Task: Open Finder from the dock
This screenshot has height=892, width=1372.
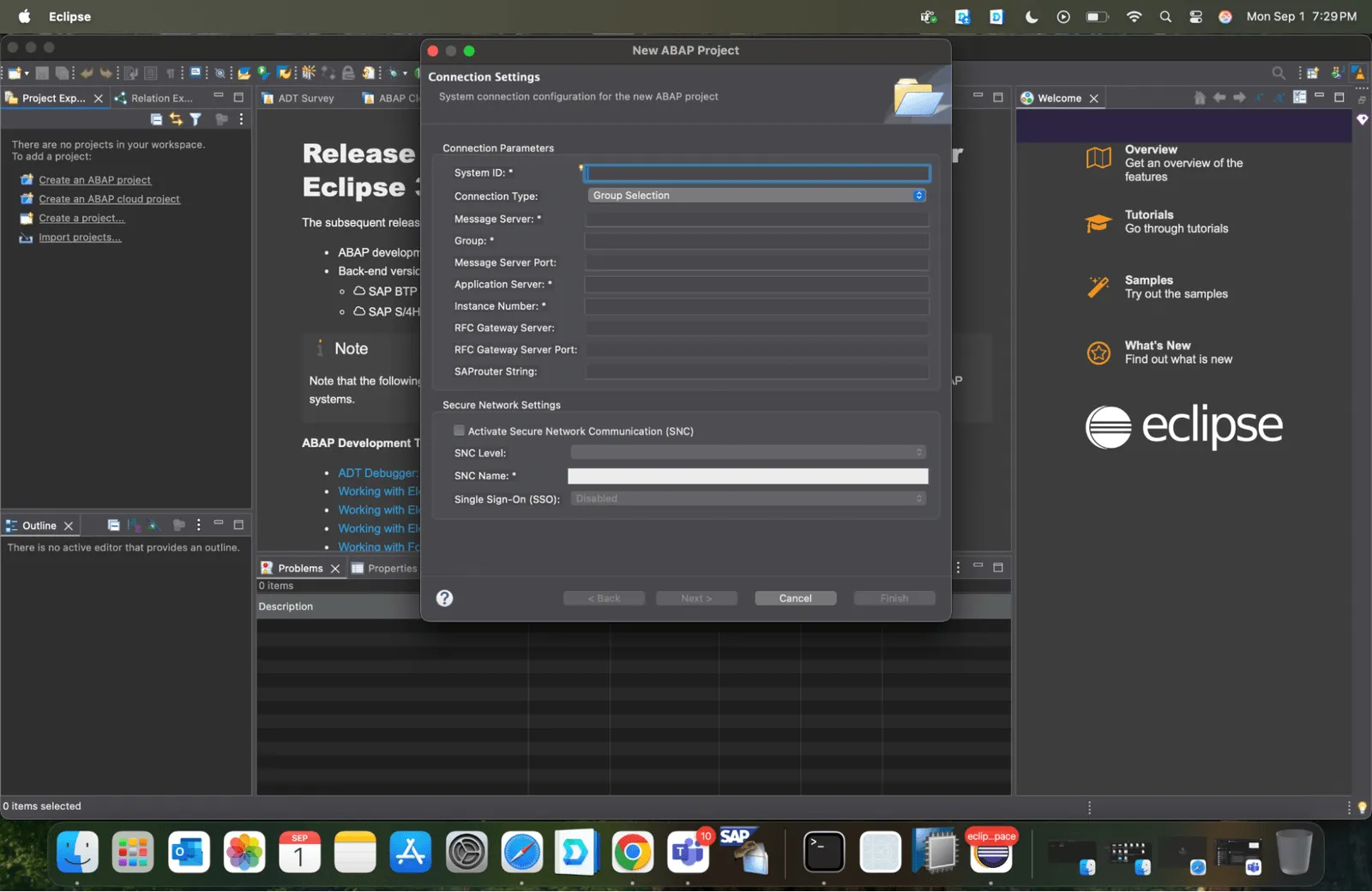Action: point(77,853)
